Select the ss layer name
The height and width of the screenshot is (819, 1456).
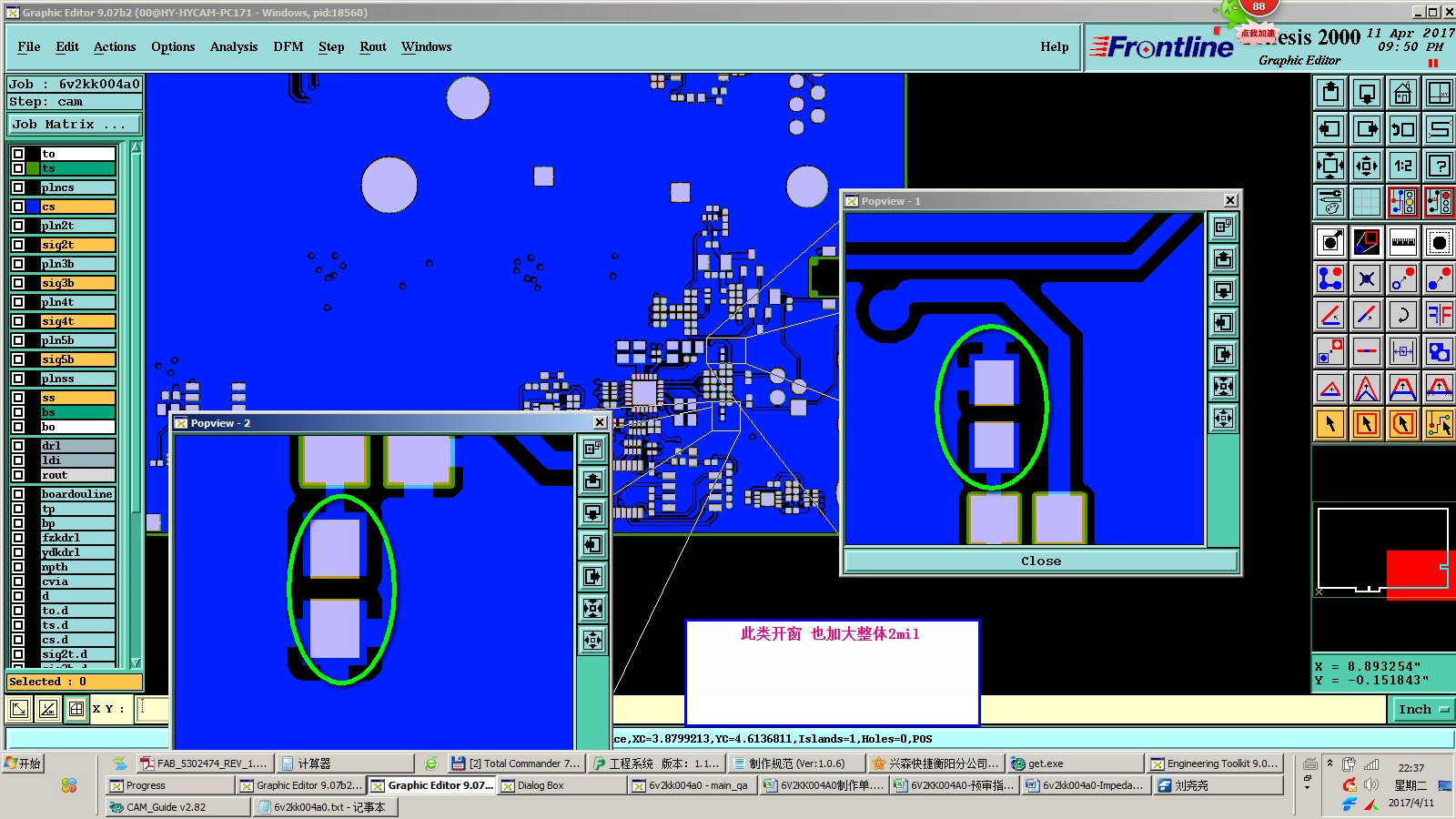pyautogui.click(x=77, y=398)
